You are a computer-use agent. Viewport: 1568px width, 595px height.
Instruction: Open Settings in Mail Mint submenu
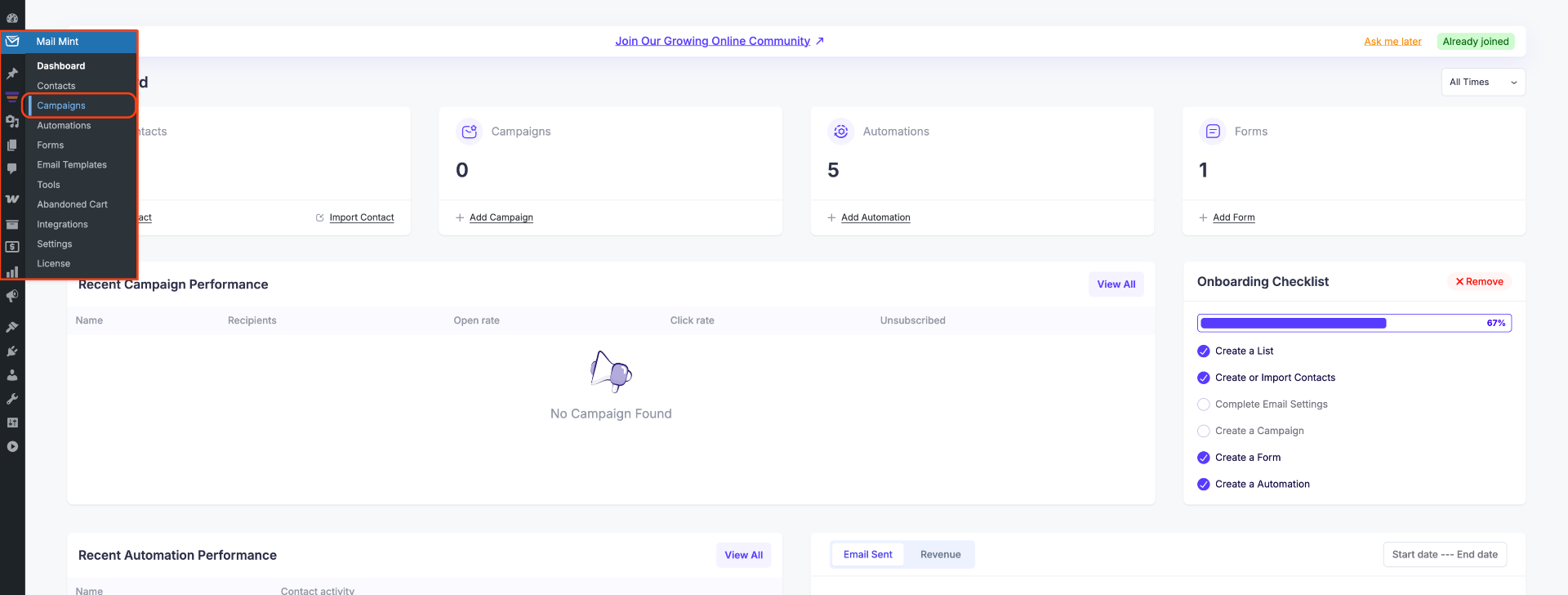tap(54, 244)
